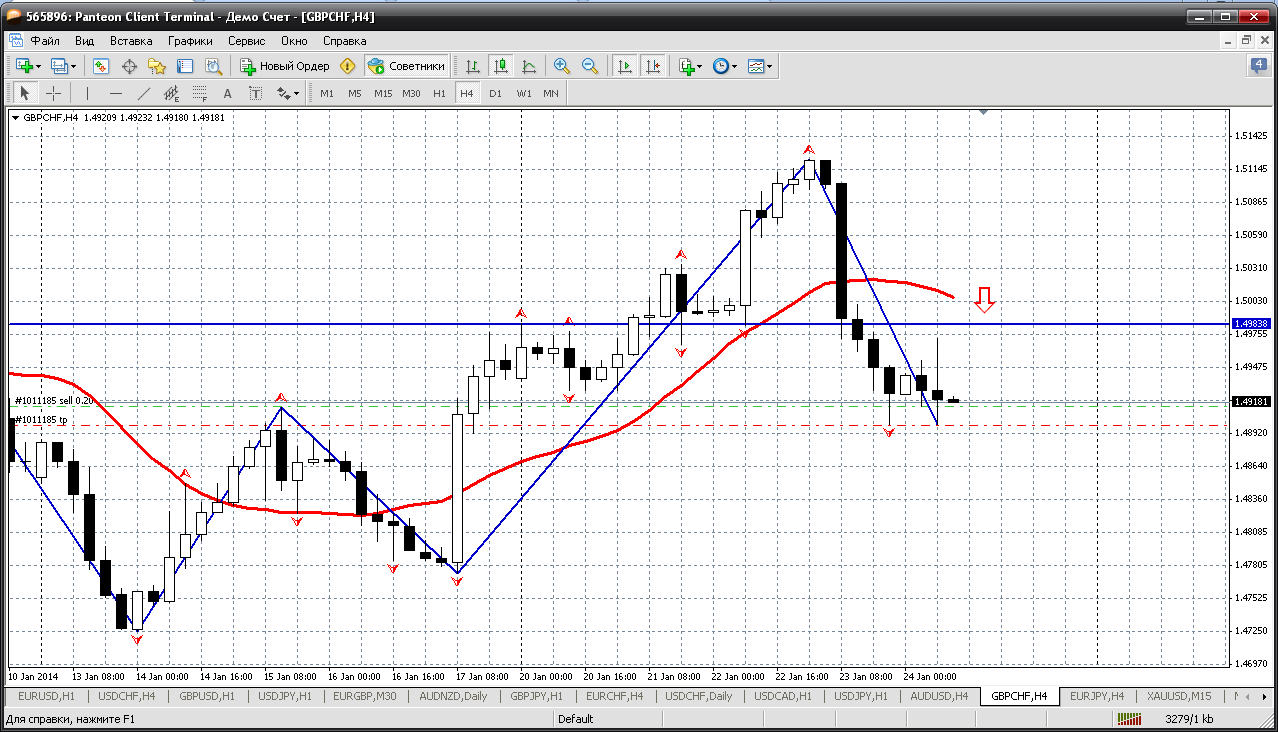Select the Crosshair tool
The image size is (1278, 732).
pyautogui.click(x=54, y=93)
